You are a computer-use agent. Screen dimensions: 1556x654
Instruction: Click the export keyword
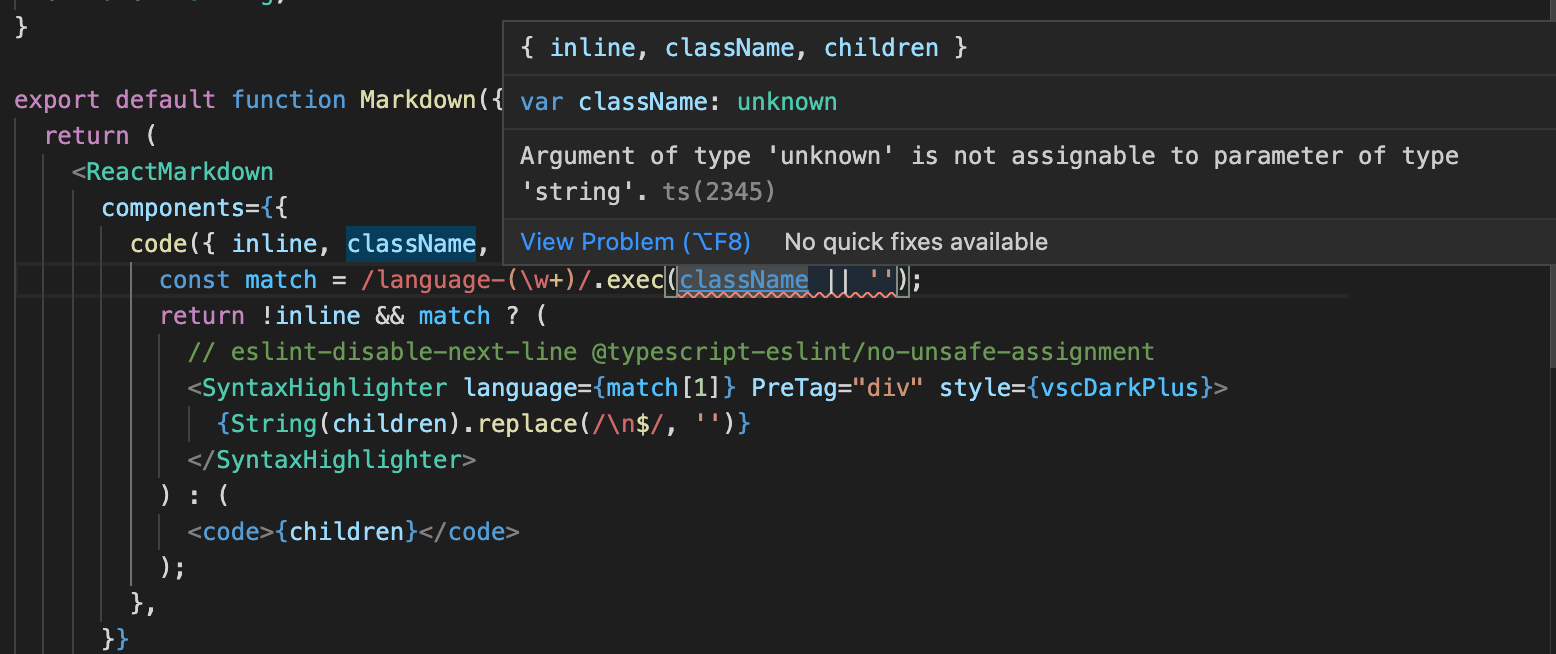click(x=57, y=100)
